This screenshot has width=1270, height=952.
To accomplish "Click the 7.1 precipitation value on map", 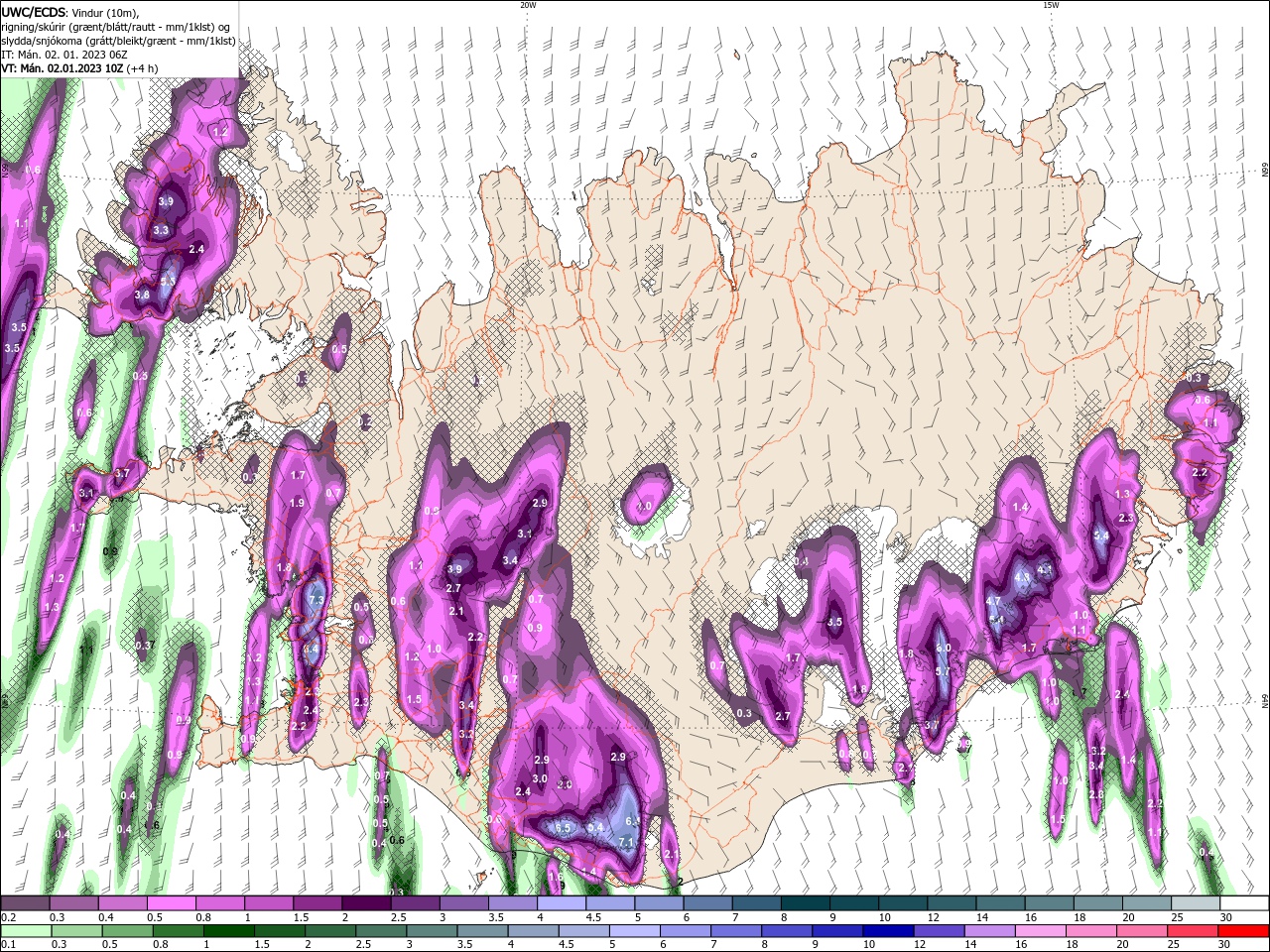I will (x=626, y=842).
